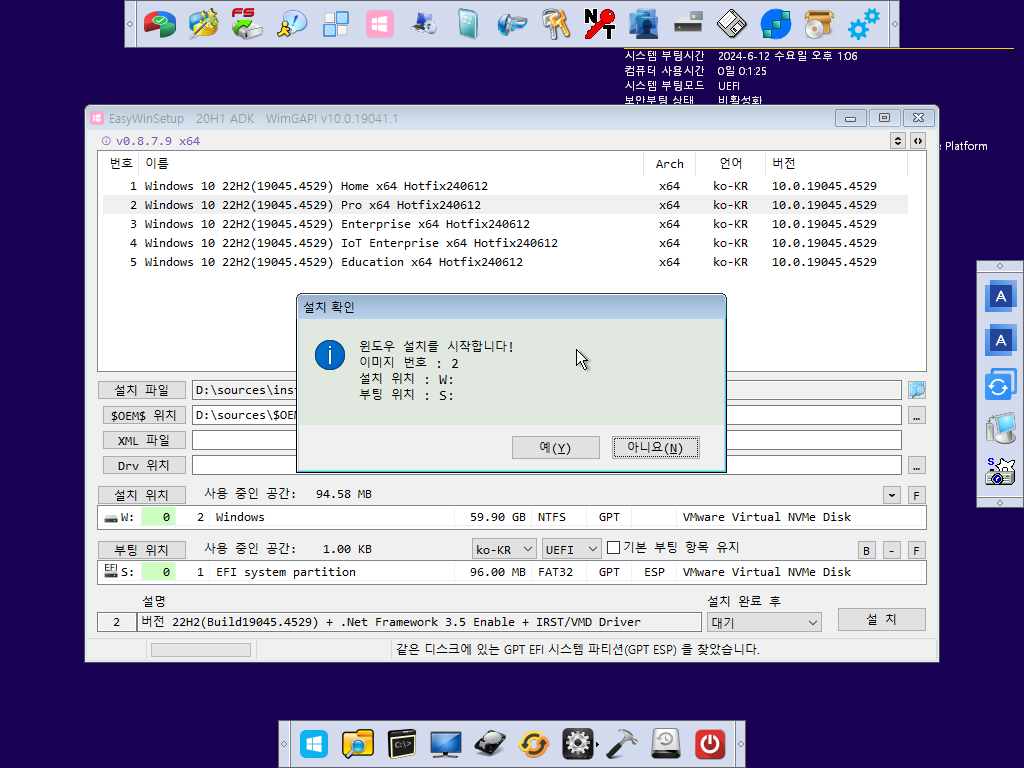This screenshot has height=768, width=1024.
Task: Select Windows 10 Education x64 row
Action: [505, 262]
